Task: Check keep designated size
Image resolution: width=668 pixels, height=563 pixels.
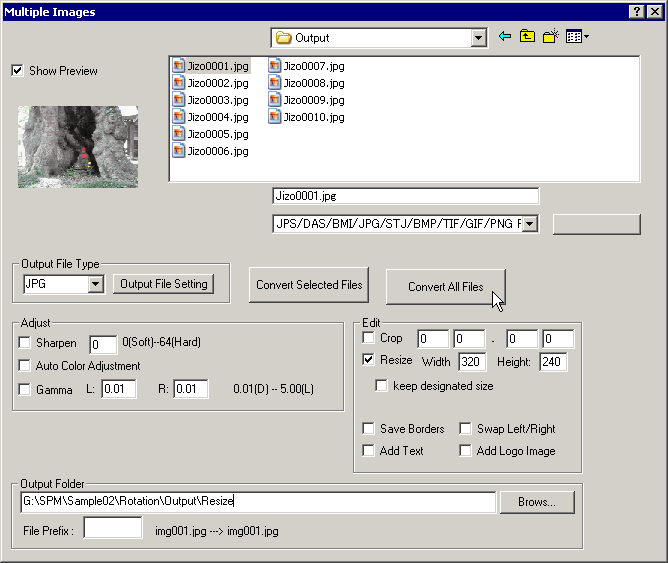Action: pos(381,386)
